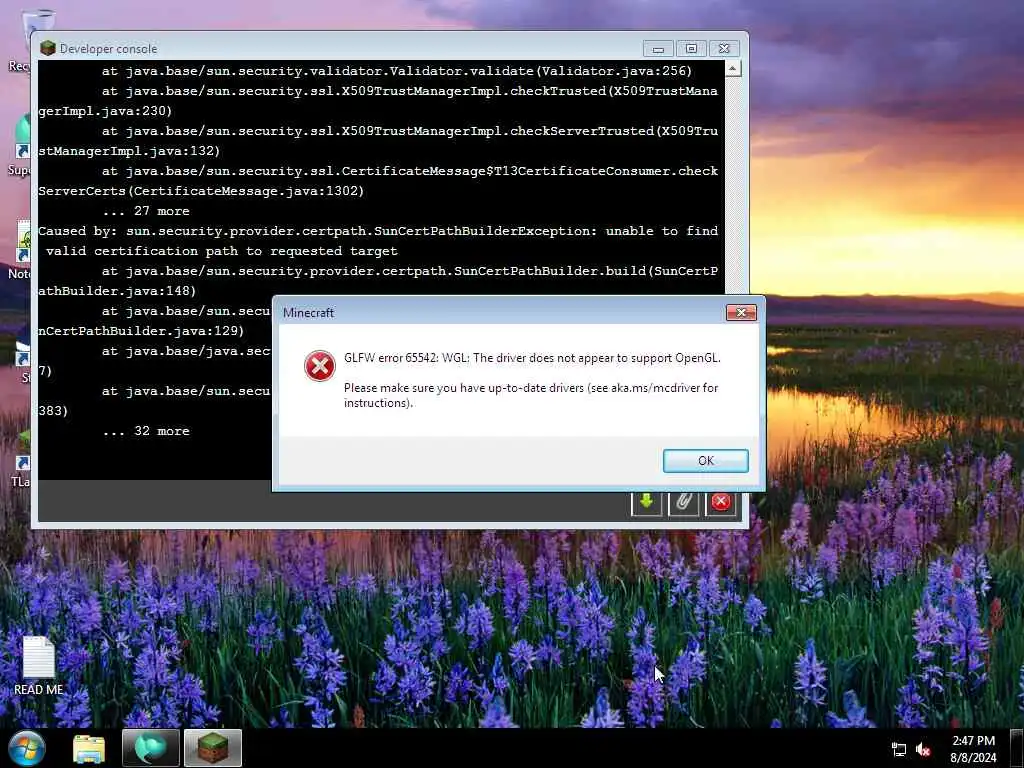Close the Developer console window
Viewport: 1024px width, 768px height.
[724, 49]
